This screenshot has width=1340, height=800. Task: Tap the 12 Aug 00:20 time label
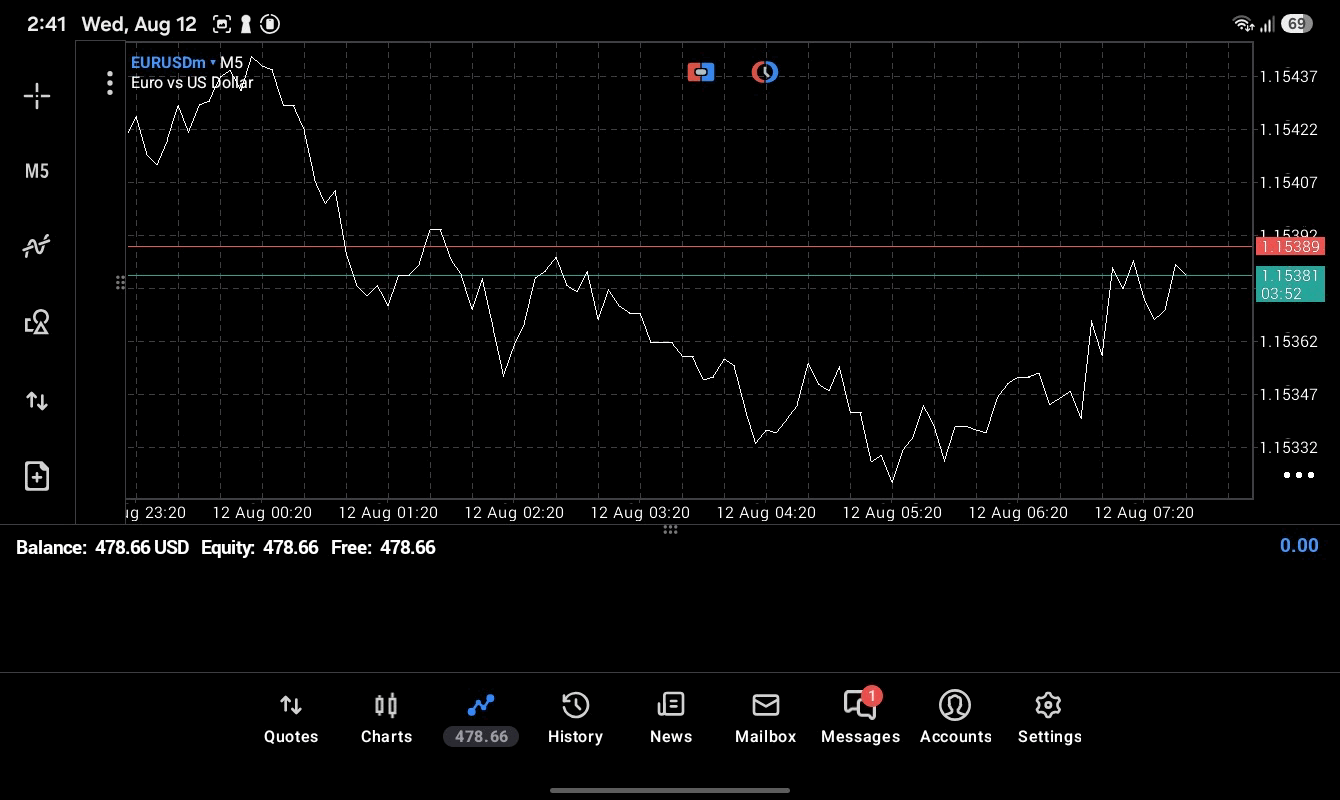[262, 512]
